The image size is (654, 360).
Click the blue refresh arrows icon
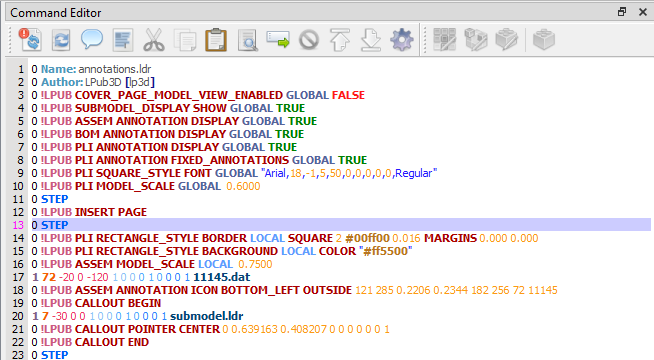point(61,40)
